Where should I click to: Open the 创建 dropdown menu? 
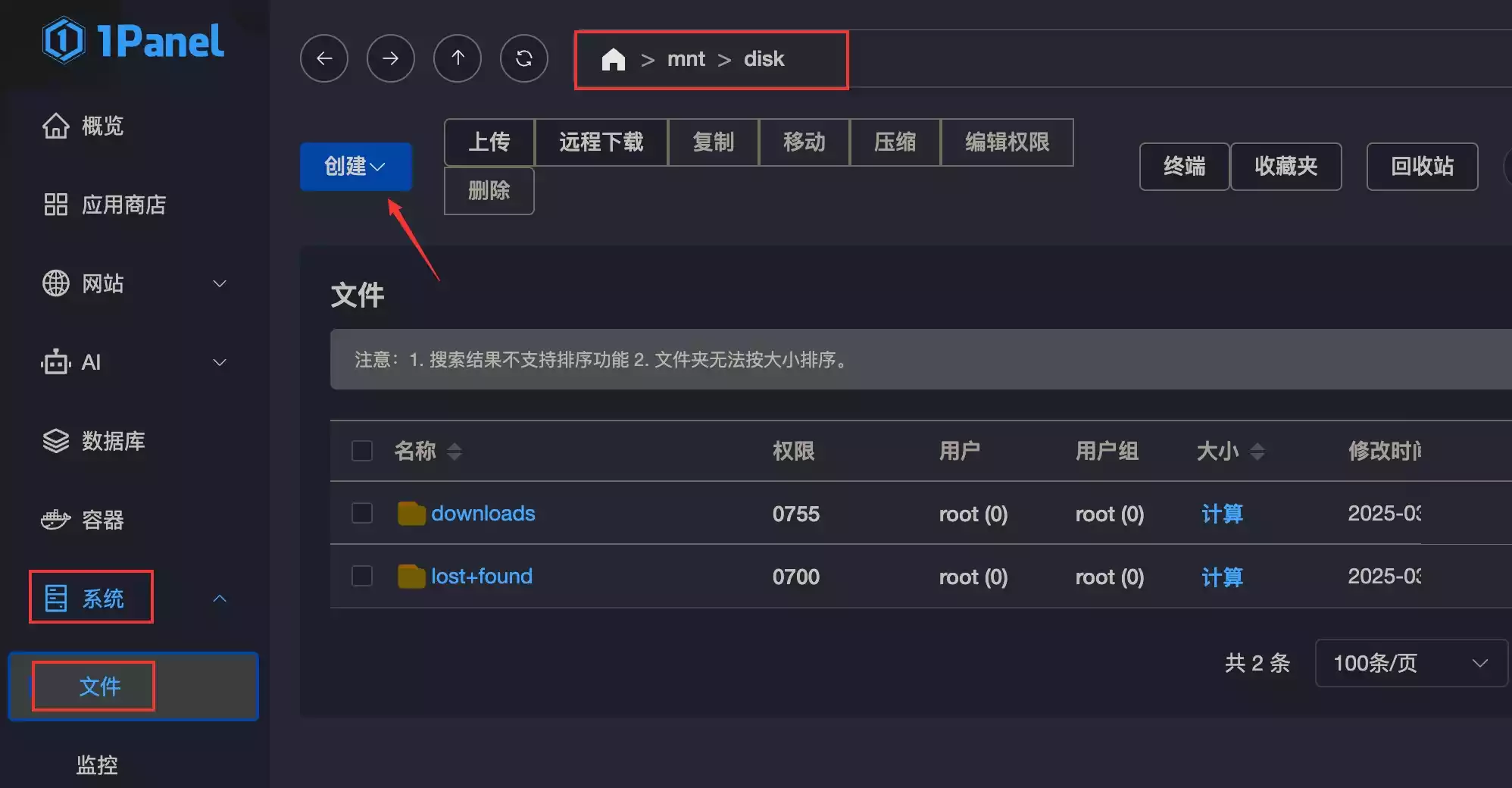(355, 167)
